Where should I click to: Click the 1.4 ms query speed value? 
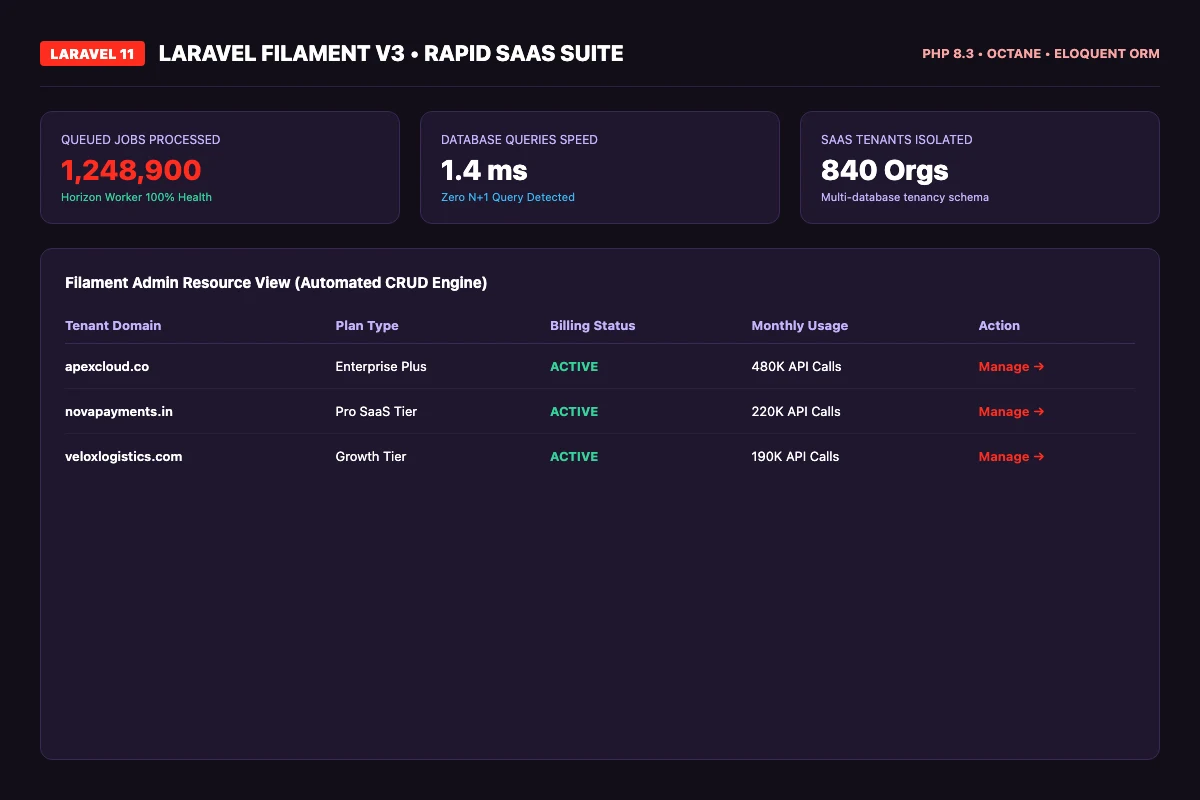pyautogui.click(x=484, y=170)
